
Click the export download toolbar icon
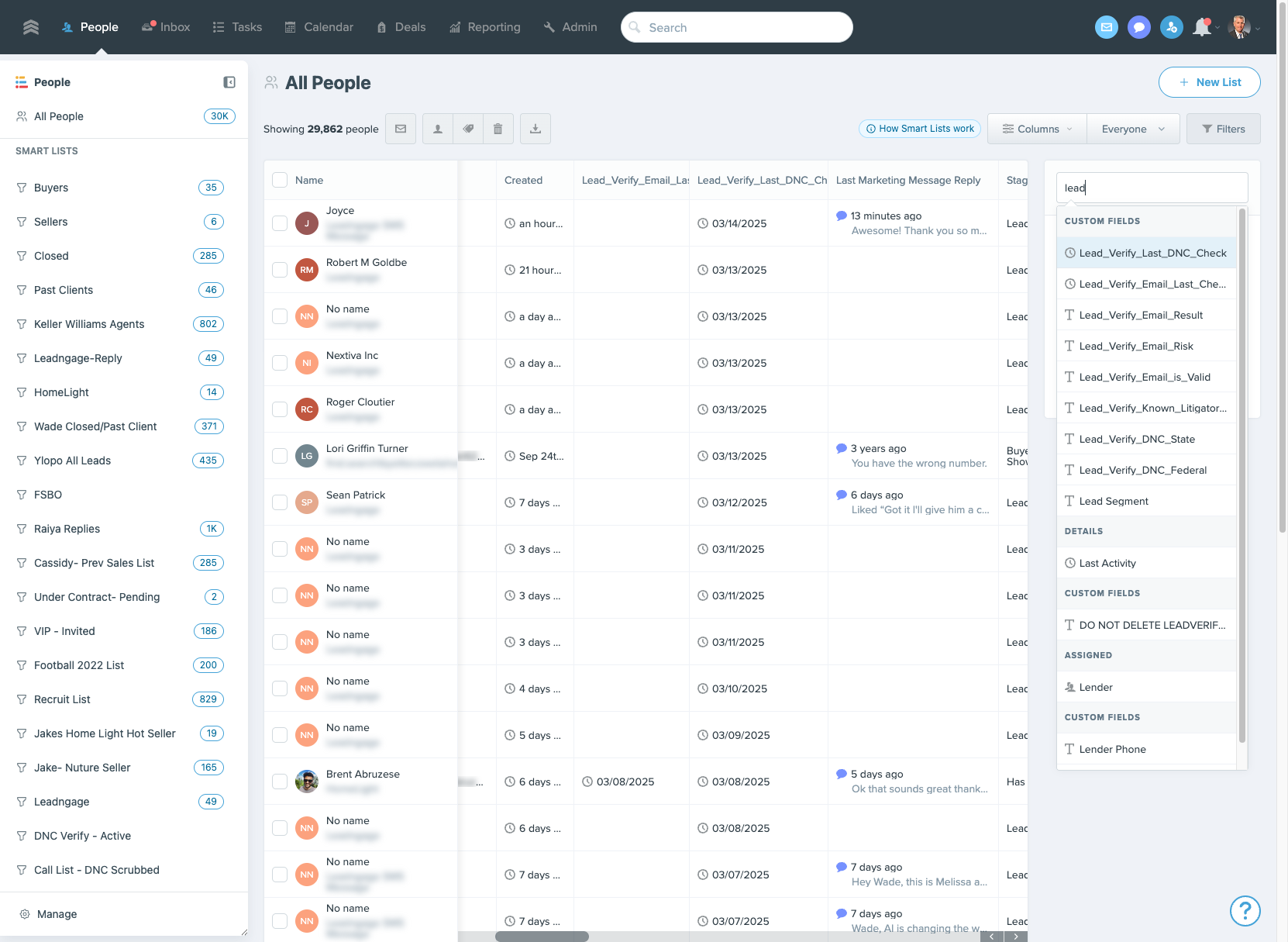[536, 129]
